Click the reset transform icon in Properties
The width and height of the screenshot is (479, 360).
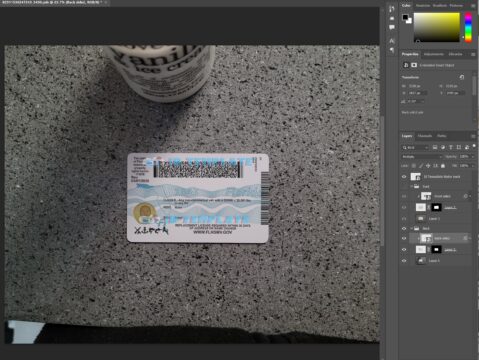pos(462,77)
